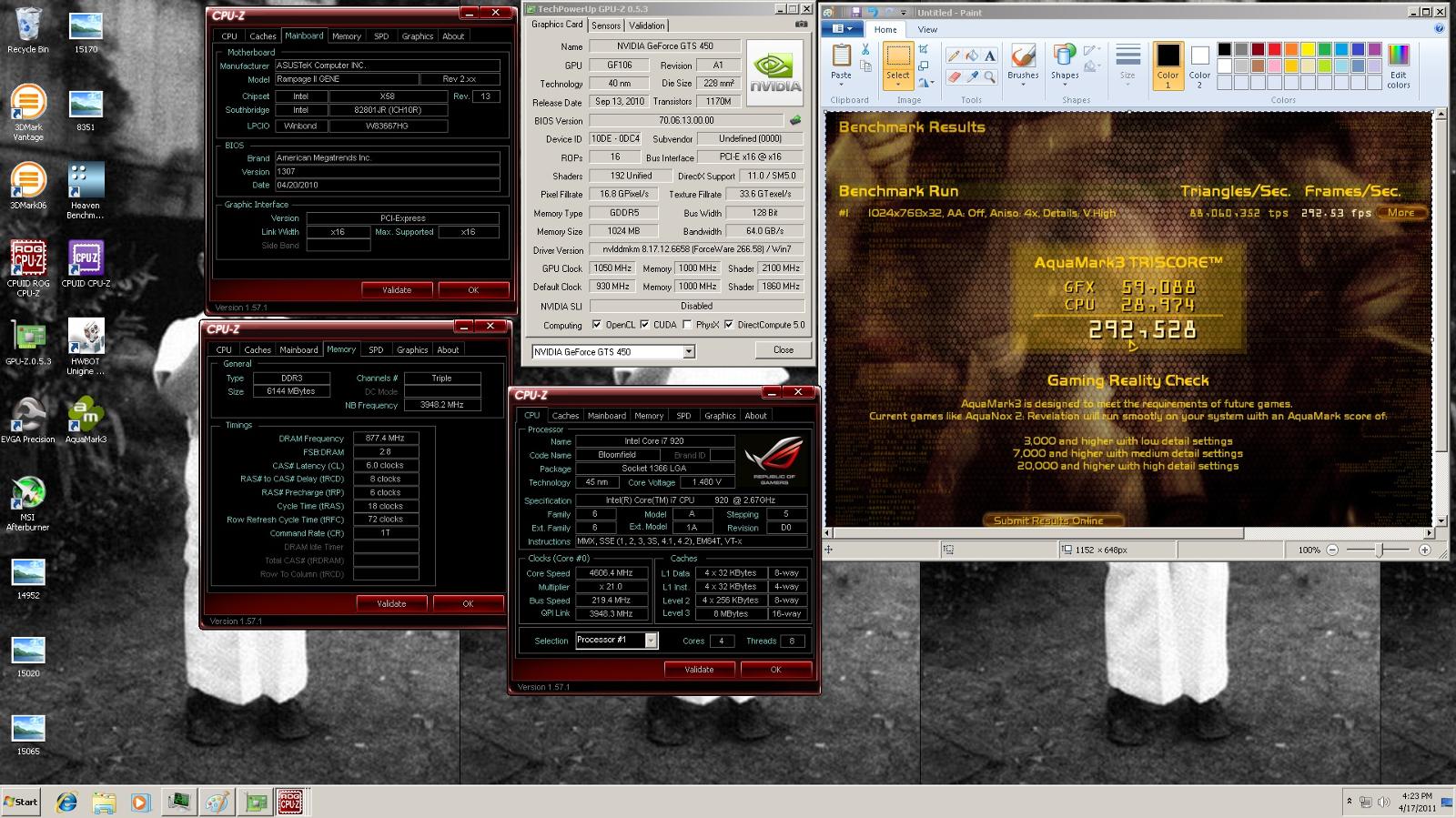Open Windows Explorer folder on taskbar
This screenshot has height=818, width=1456.
click(x=104, y=802)
